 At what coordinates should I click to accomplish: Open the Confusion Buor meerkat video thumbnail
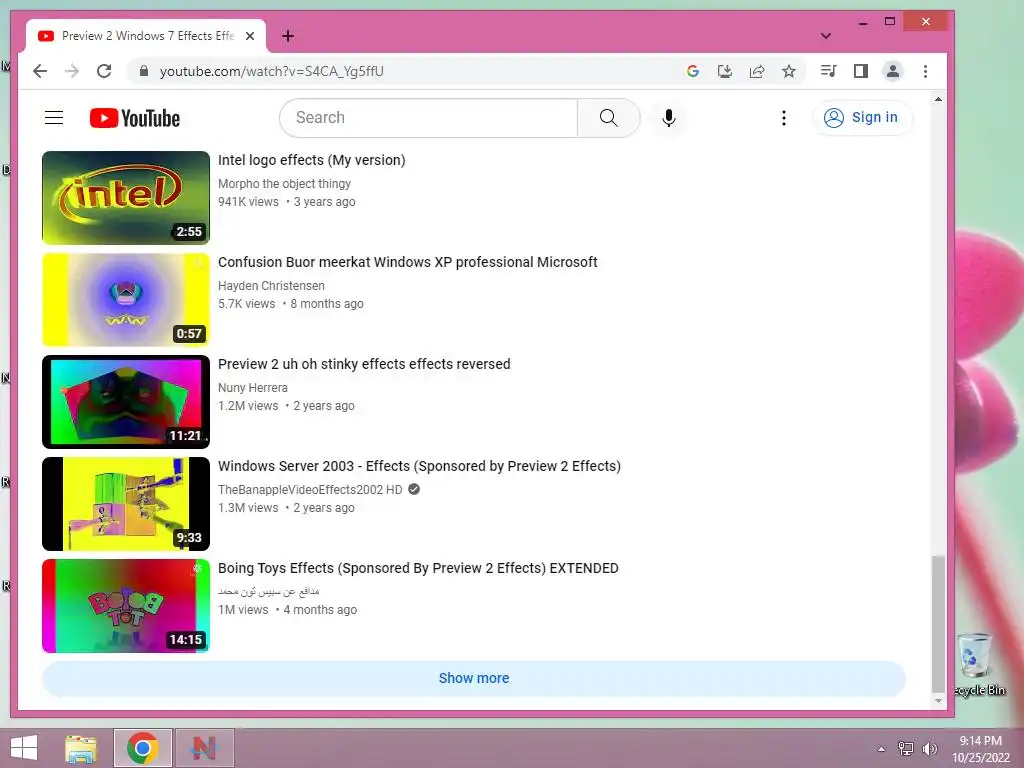(x=126, y=300)
